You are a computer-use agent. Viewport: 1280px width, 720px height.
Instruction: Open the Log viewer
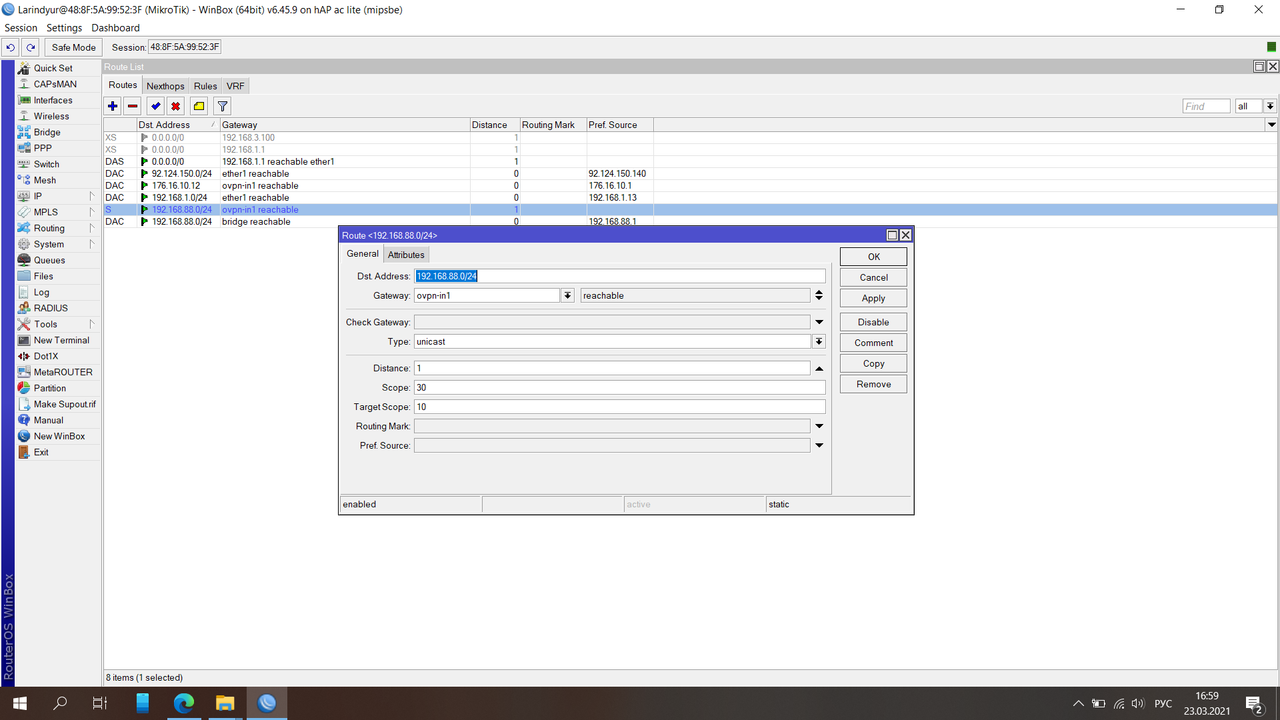coord(41,292)
